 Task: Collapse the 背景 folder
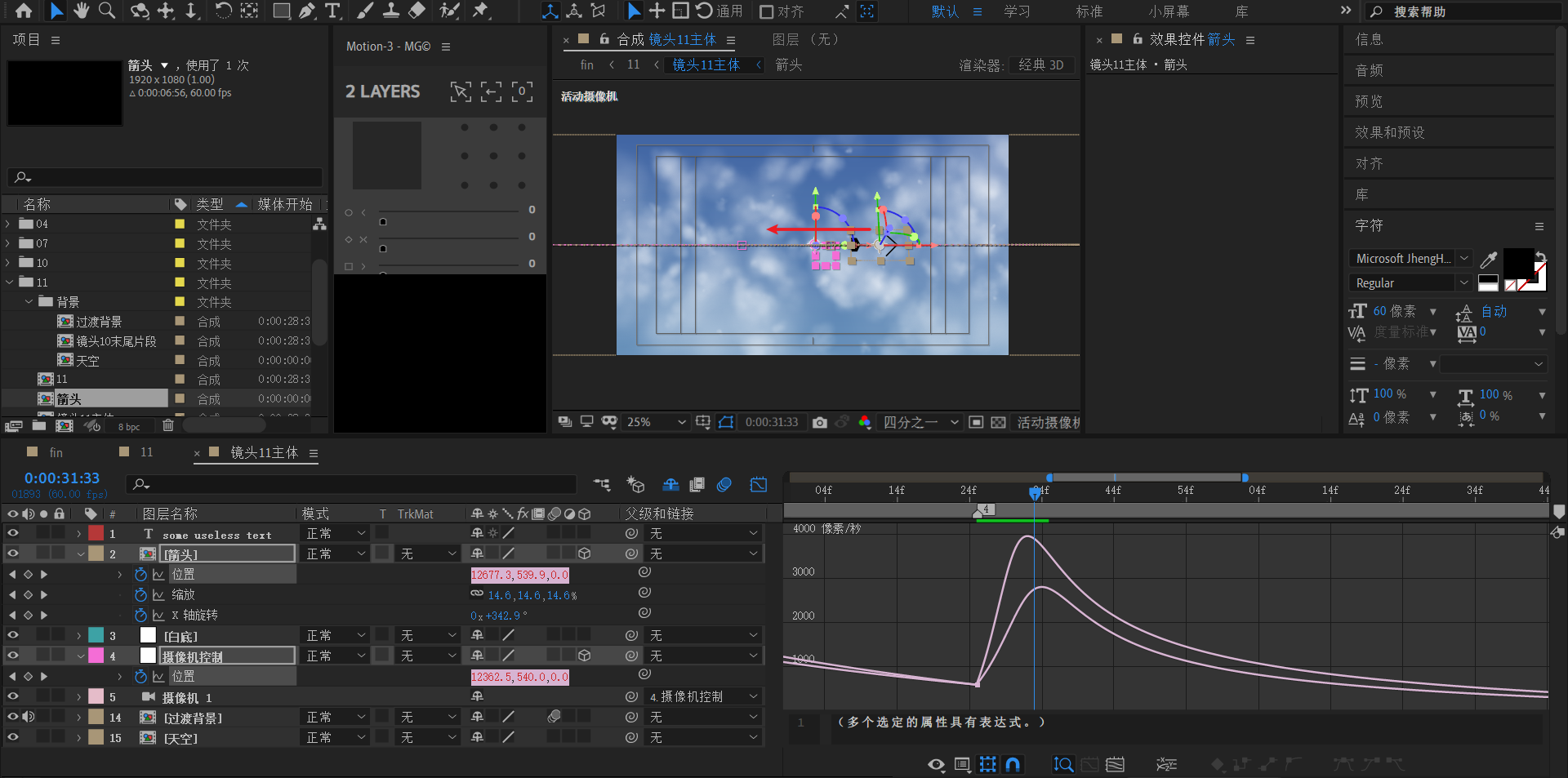click(x=29, y=301)
